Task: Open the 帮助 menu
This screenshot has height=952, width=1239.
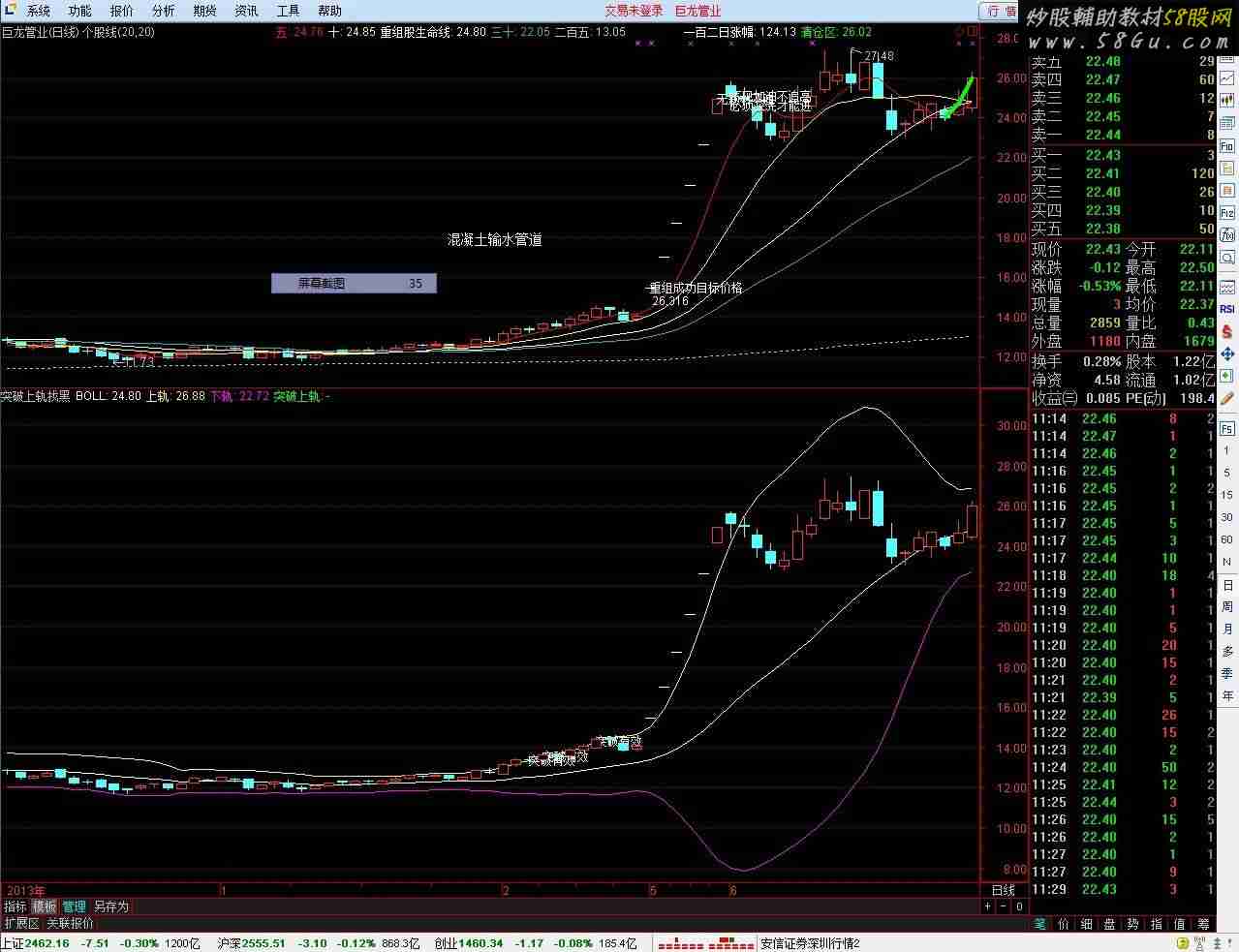Action: click(329, 11)
